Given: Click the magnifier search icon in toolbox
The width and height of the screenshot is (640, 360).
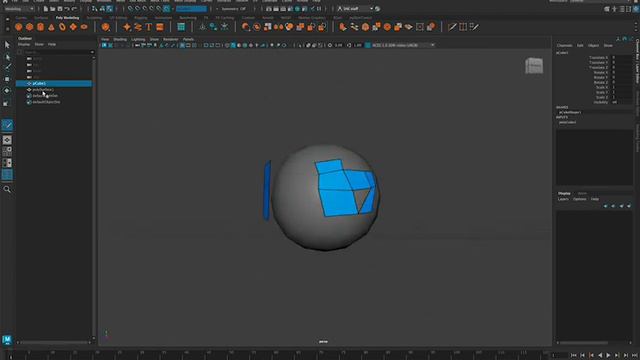Looking at the screenshot, I should pos(7,189).
